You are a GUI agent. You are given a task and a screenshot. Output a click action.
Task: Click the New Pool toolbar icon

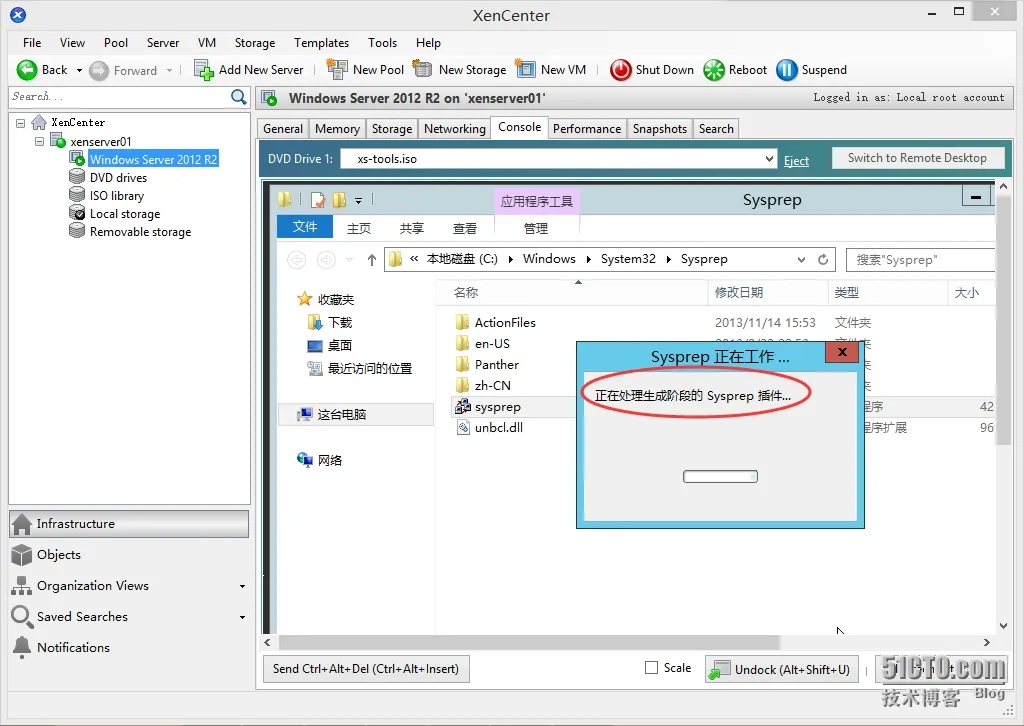pyautogui.click(x=337, y=69)
